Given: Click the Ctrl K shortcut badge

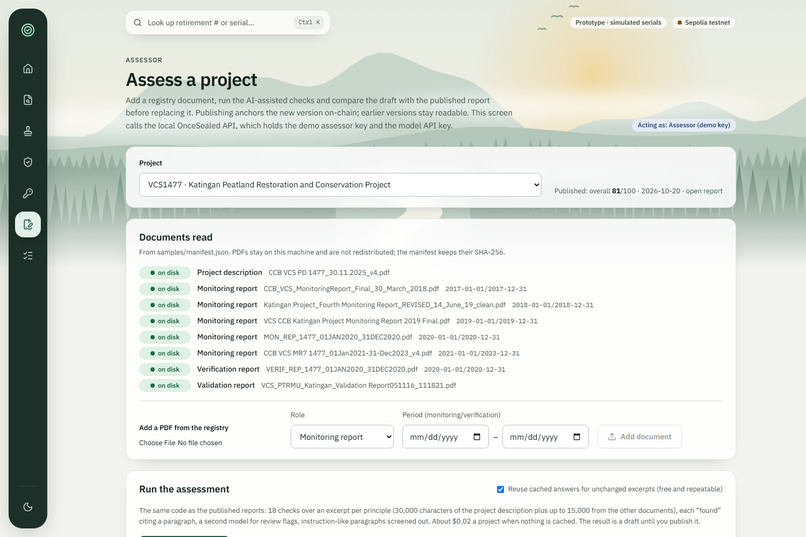Looking at the screenshot, I should click(x=309, y=22).
